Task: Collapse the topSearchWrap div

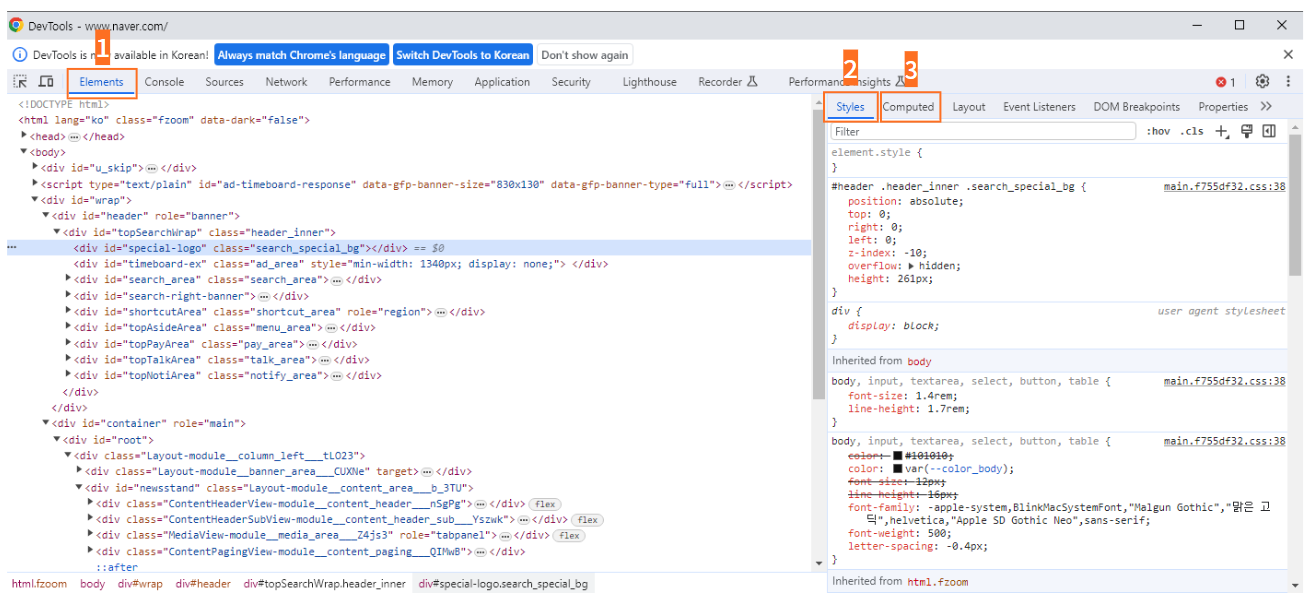Action: coord(57,232)
